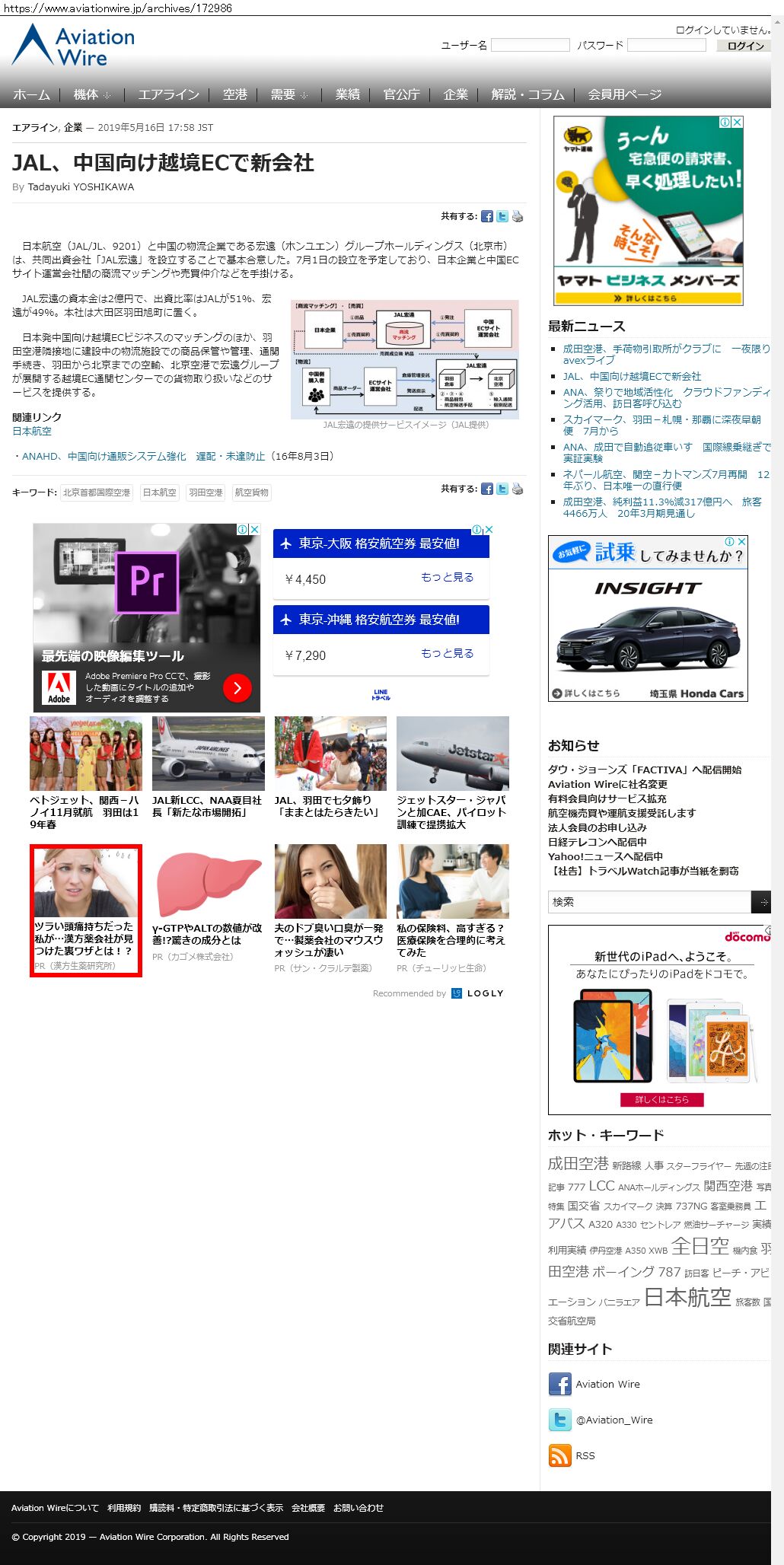The height and width of the screenshot is (1565, 784).
Task: Focus the パスワード input field
Action: pos(667,45)
